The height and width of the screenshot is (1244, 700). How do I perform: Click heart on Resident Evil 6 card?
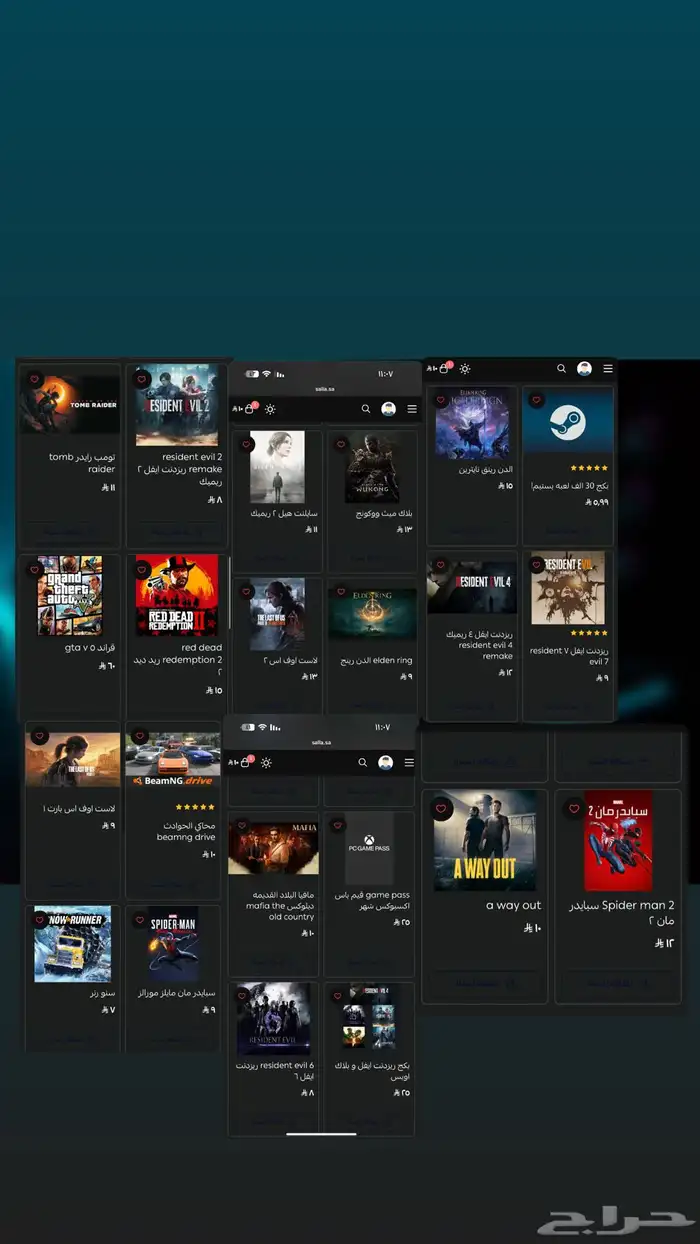point(244,996)
